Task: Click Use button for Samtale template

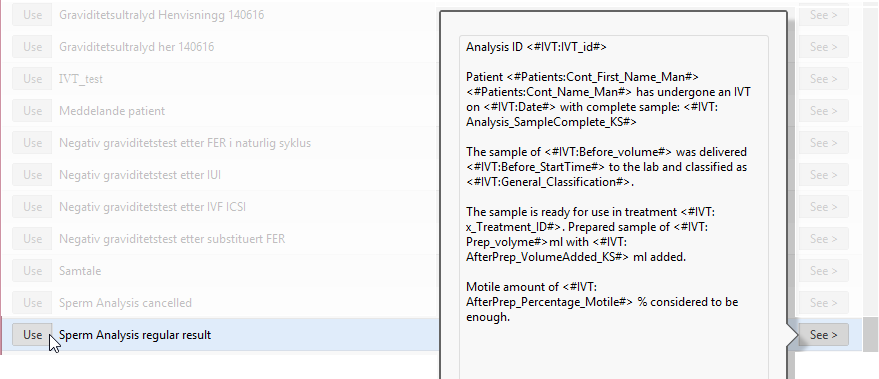Action: point(32,271)
